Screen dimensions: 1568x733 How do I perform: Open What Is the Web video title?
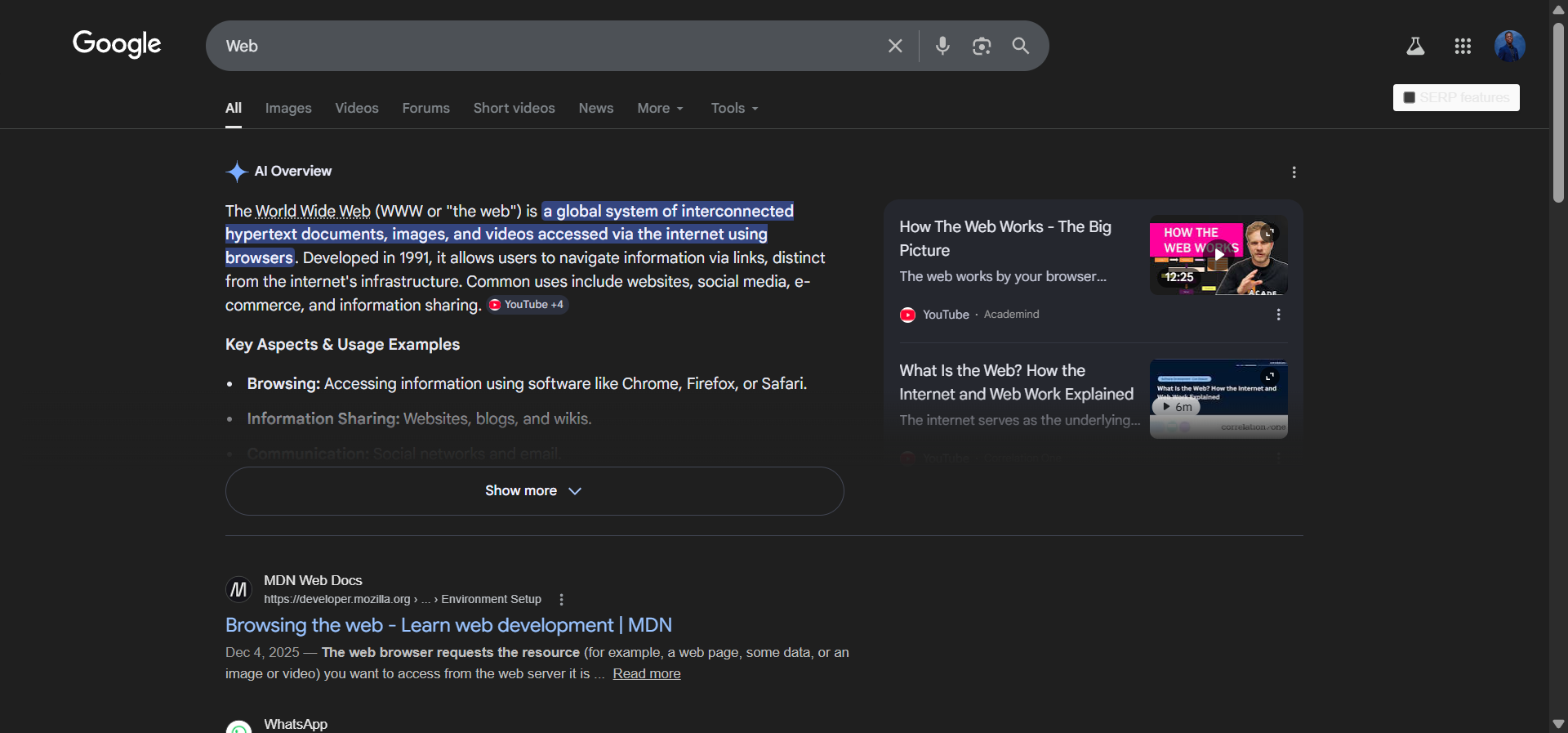pos(1017,382)
